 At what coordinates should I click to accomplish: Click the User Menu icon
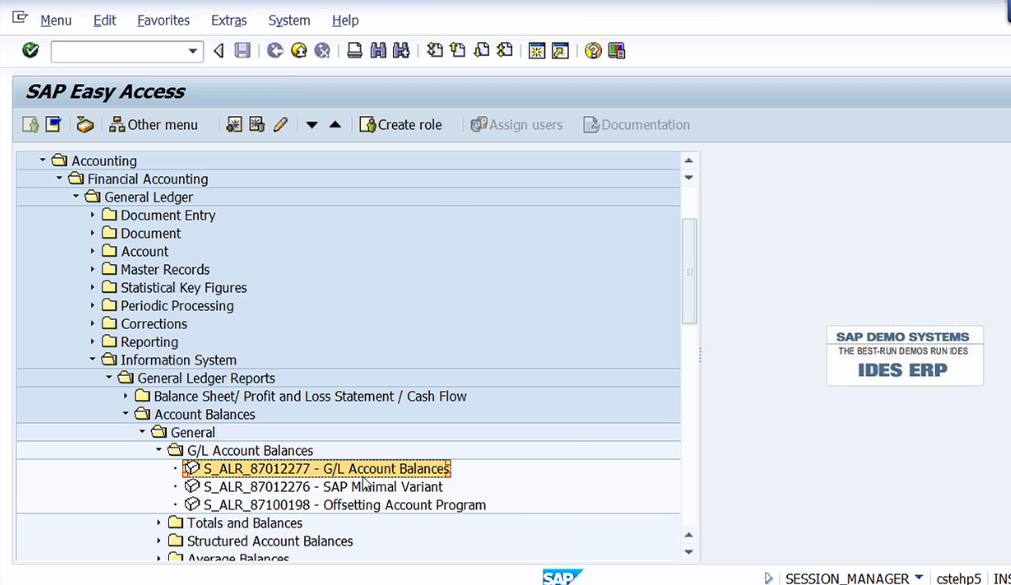pyautogui.click(x=30, y=124)
